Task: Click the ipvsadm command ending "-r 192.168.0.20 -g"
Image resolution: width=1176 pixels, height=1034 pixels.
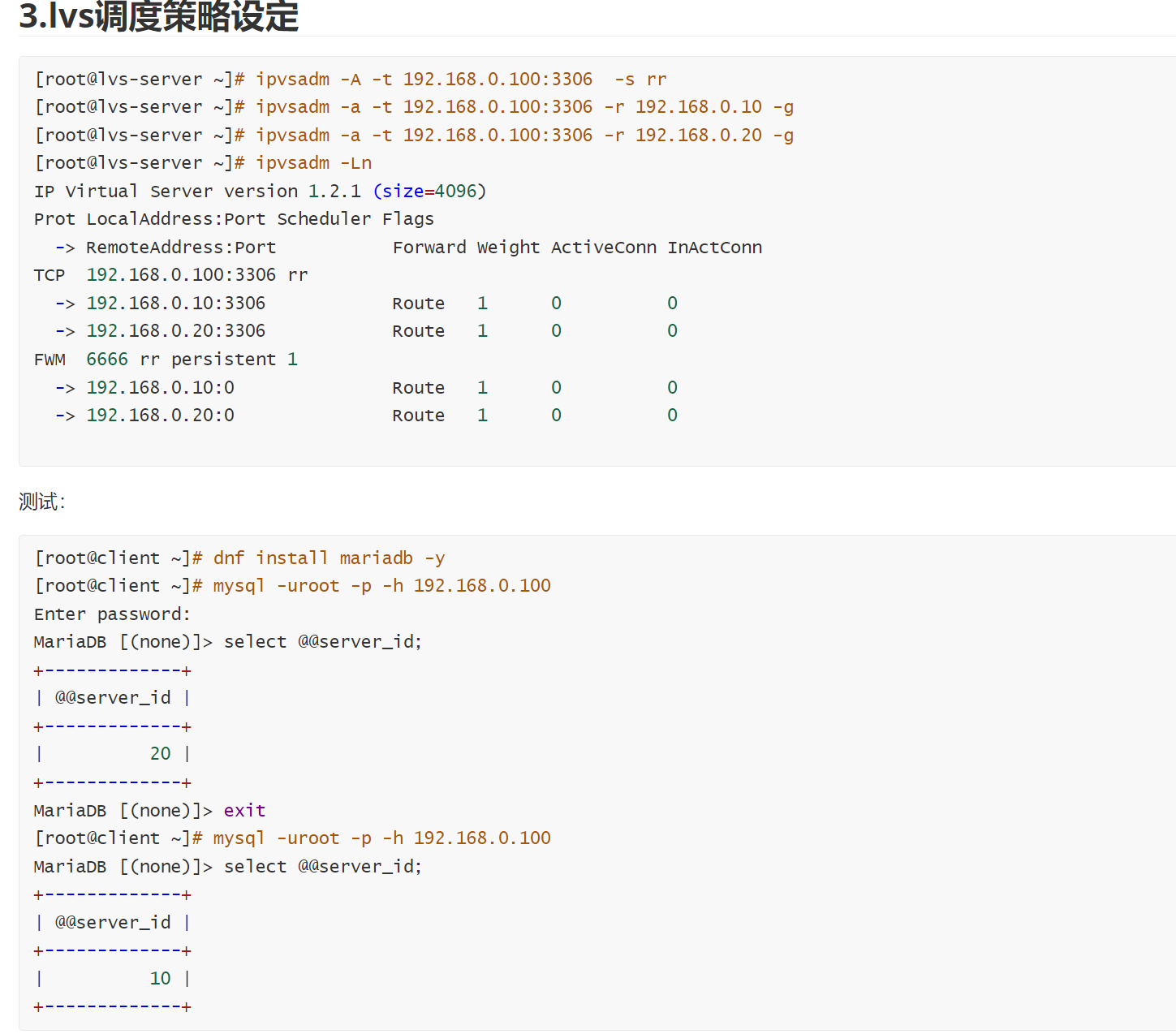Action: (x=524, y=135)
